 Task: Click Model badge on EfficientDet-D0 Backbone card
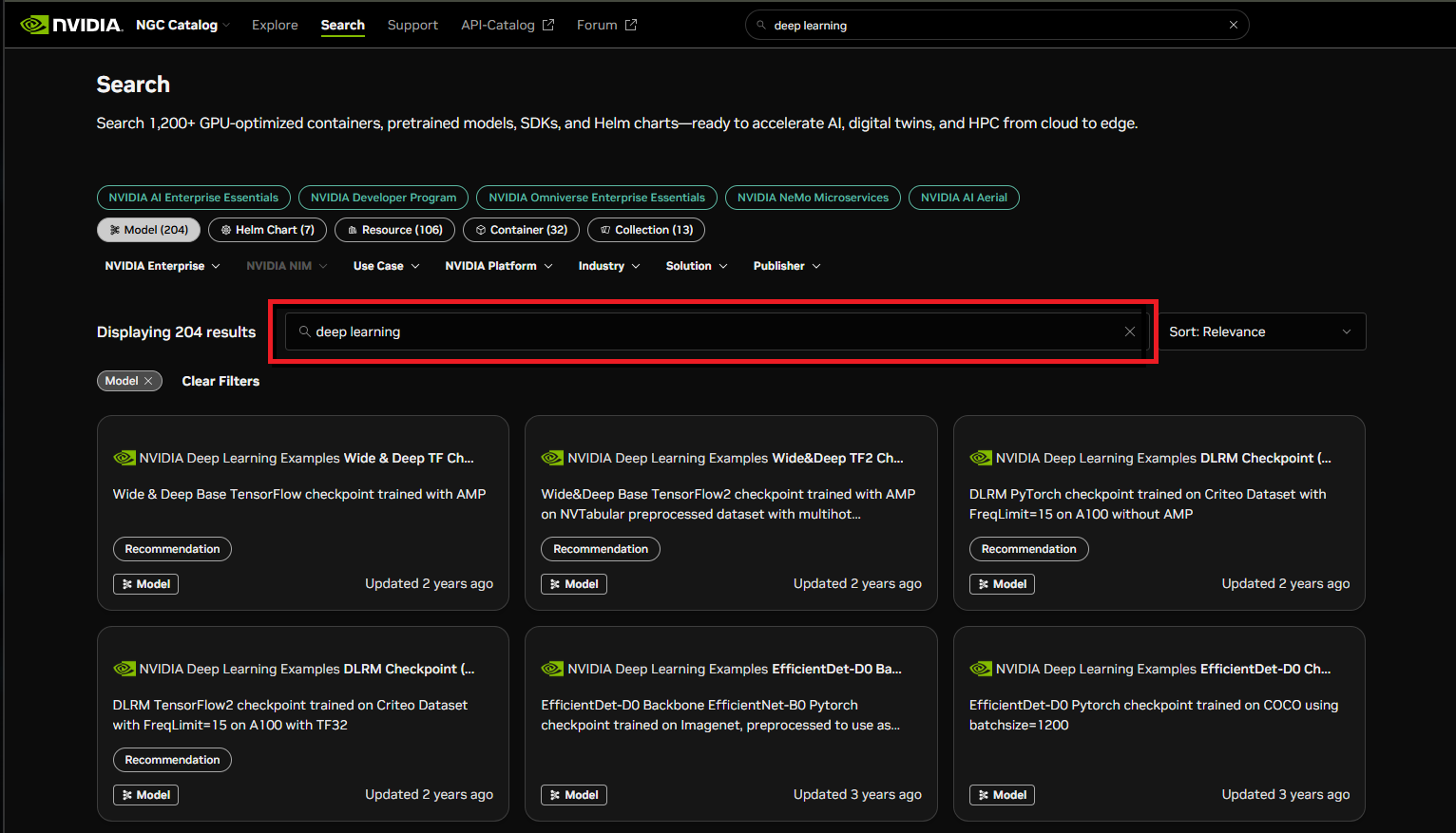tap(574, 795)
